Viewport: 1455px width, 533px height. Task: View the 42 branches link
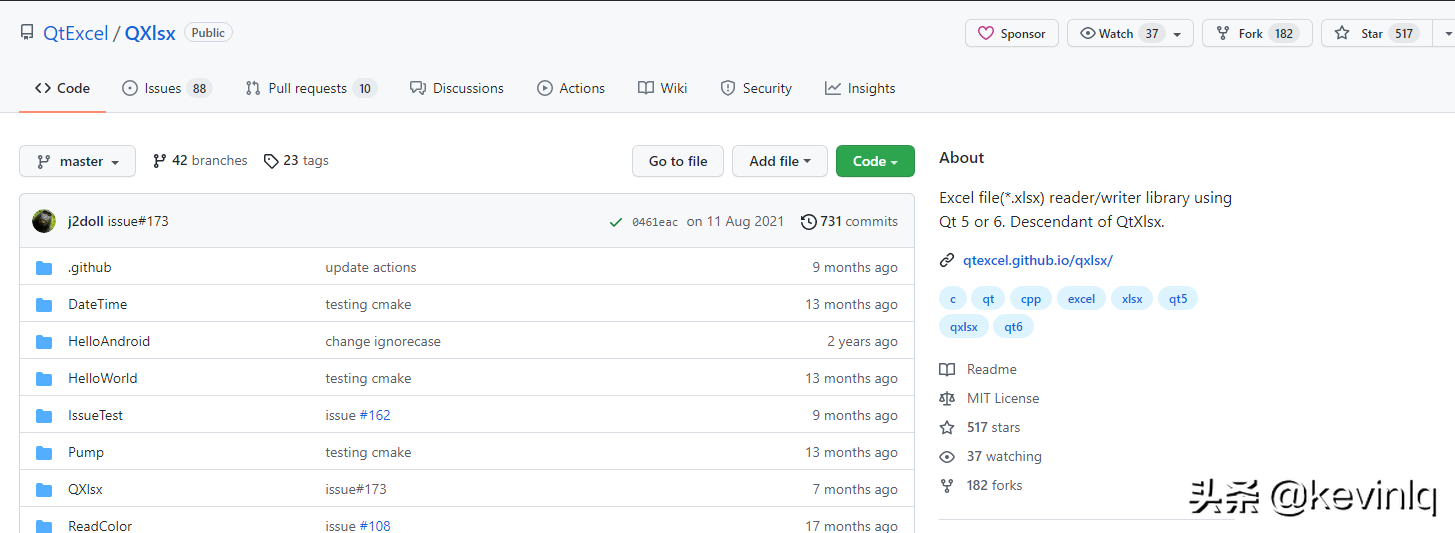[x=200, y=160]
